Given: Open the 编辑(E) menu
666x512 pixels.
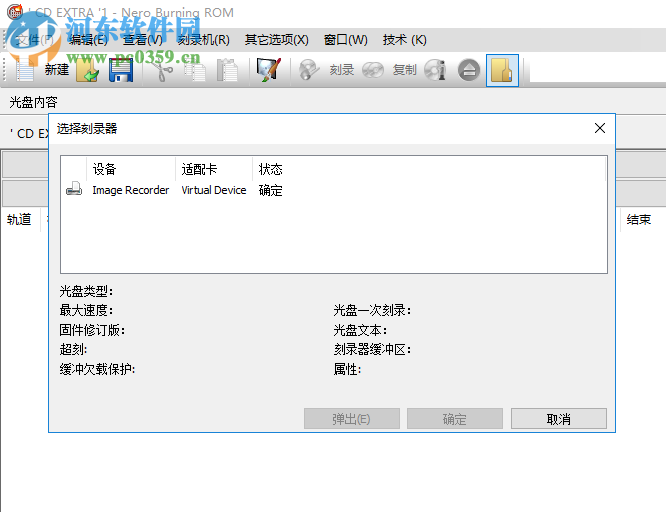Looking at the screenshot, I should click(x=88, y=40).
